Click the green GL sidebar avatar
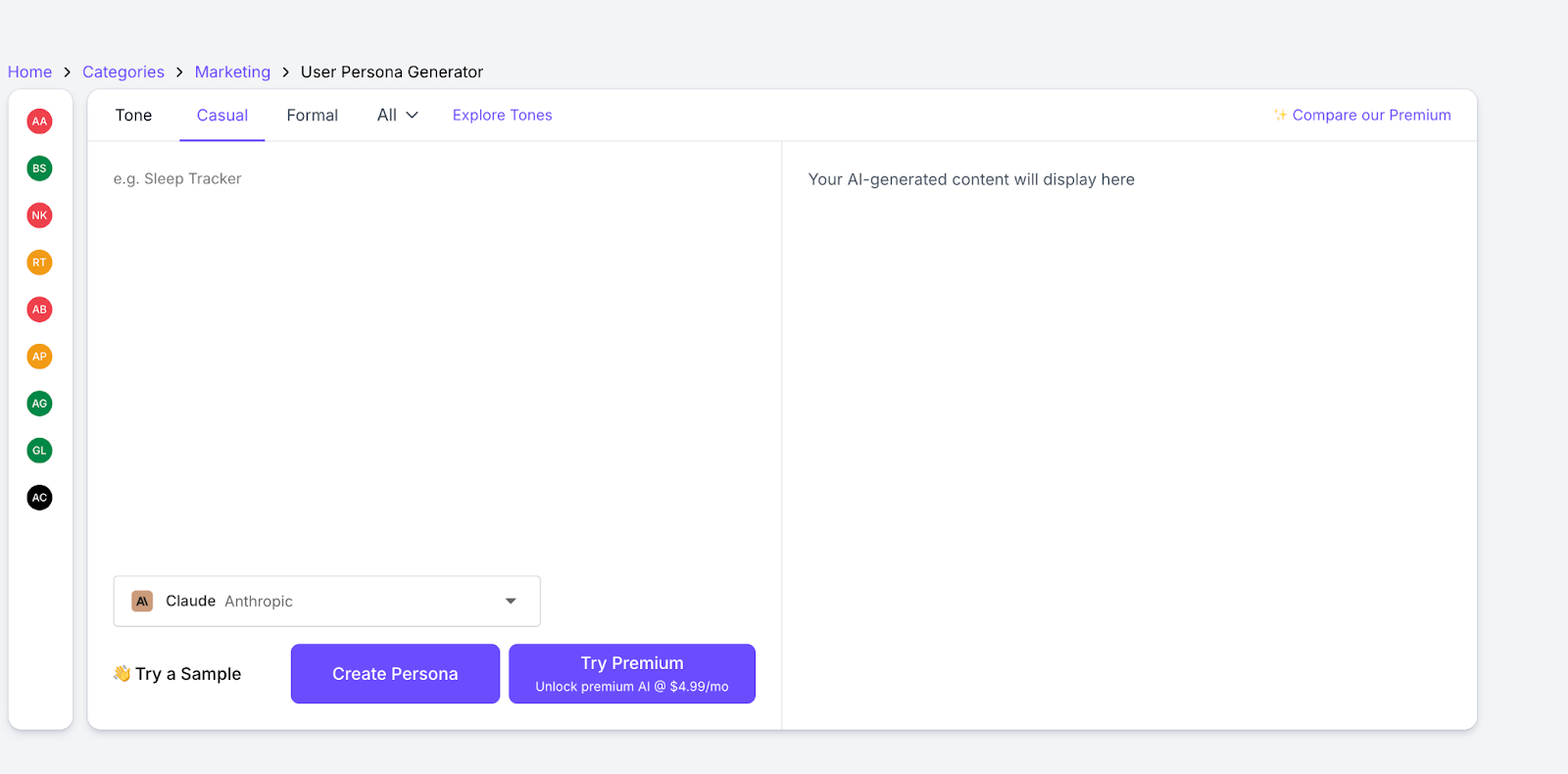Image resolution: width=1568 pixels, height=774 pixels. [39, 451]
